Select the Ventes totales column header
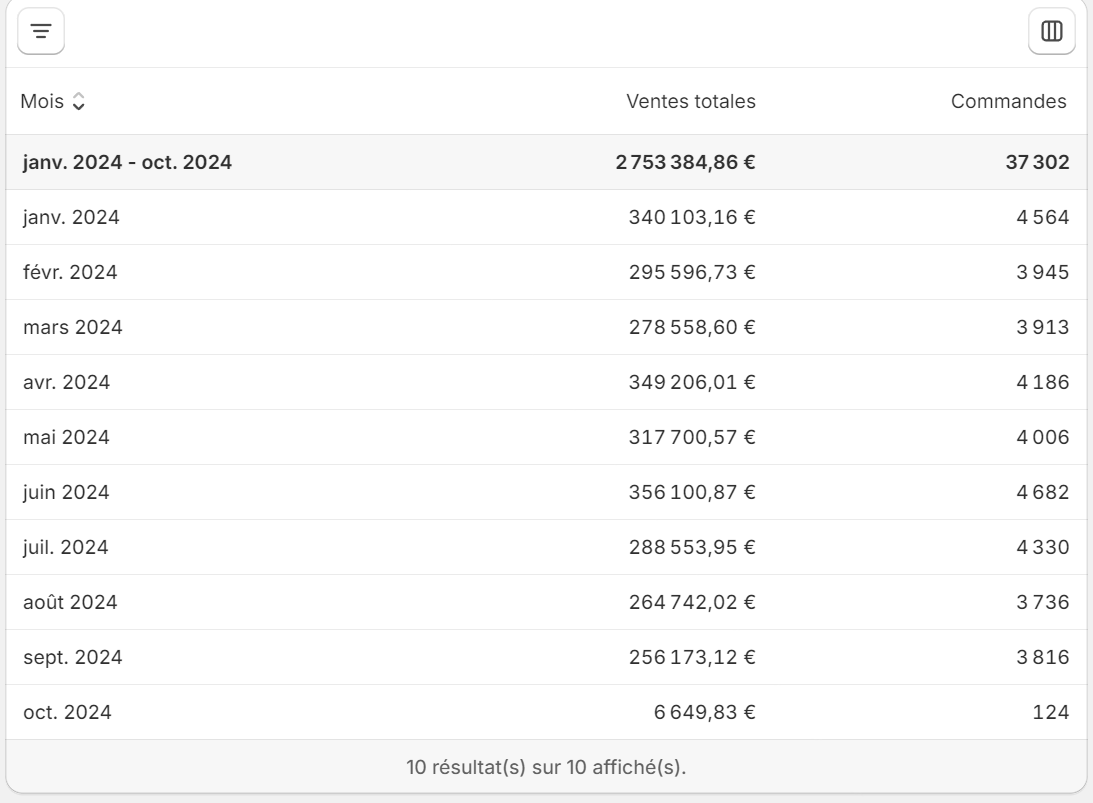1093x803 pixels. point(691,100)
